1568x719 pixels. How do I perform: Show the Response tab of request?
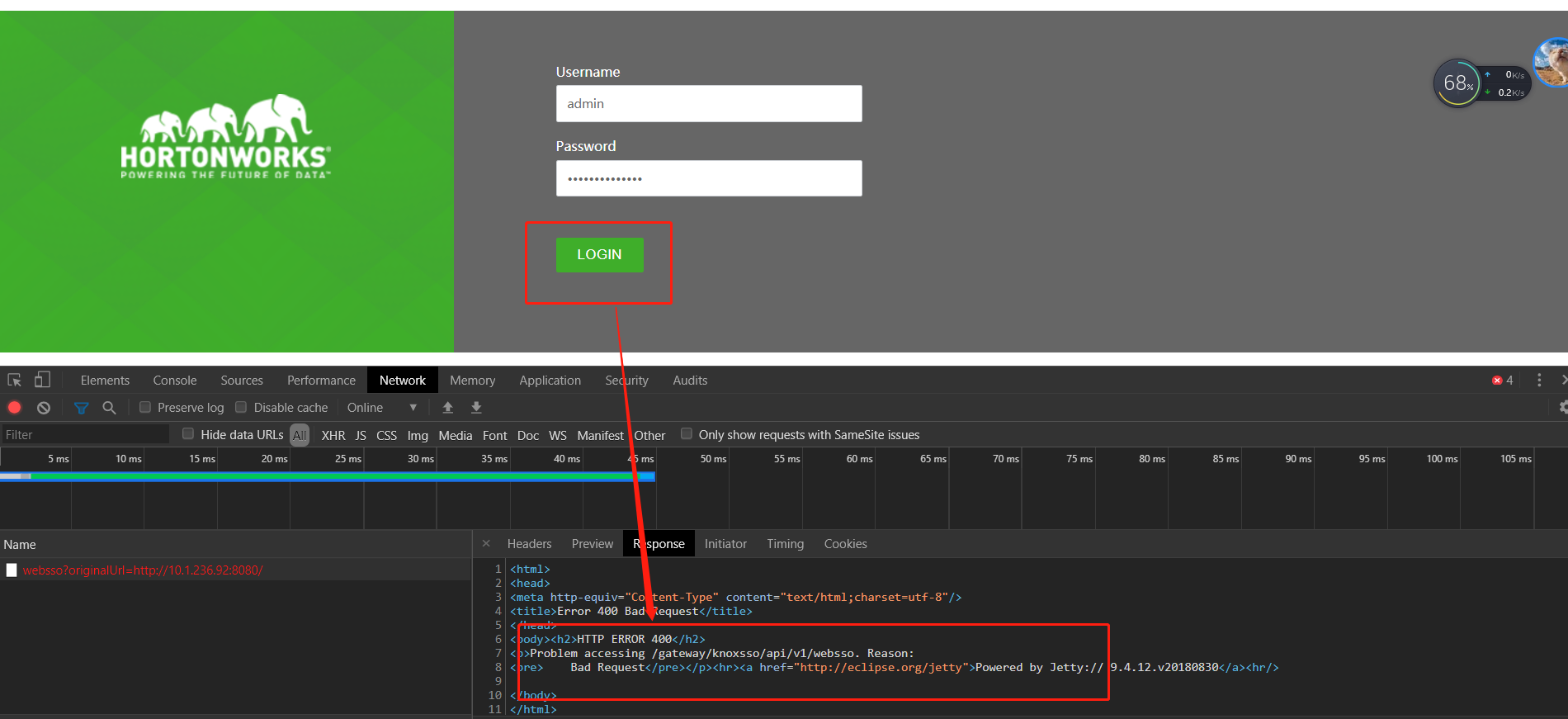point(659,543)
